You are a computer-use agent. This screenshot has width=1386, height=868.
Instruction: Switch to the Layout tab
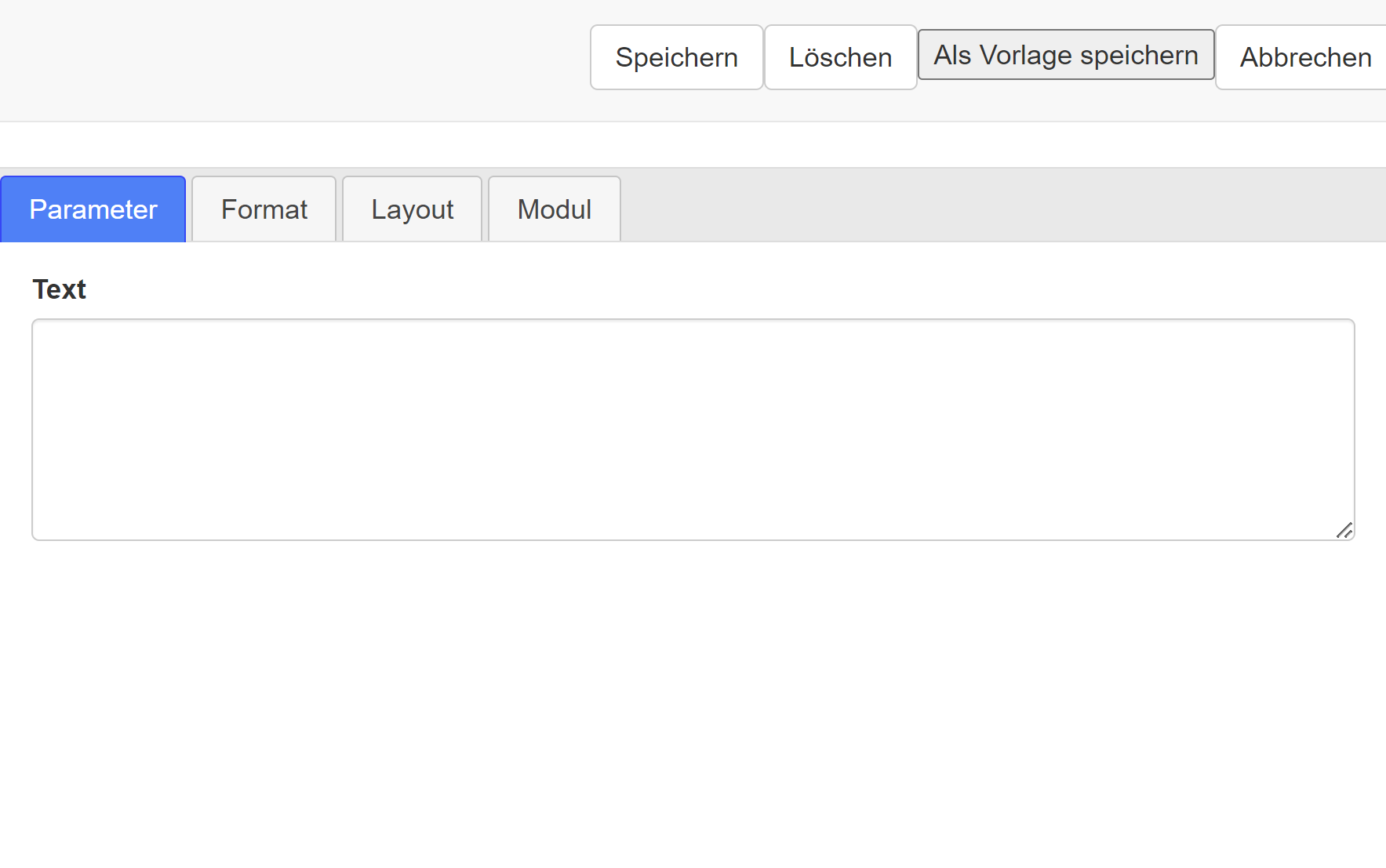(413, 209)
